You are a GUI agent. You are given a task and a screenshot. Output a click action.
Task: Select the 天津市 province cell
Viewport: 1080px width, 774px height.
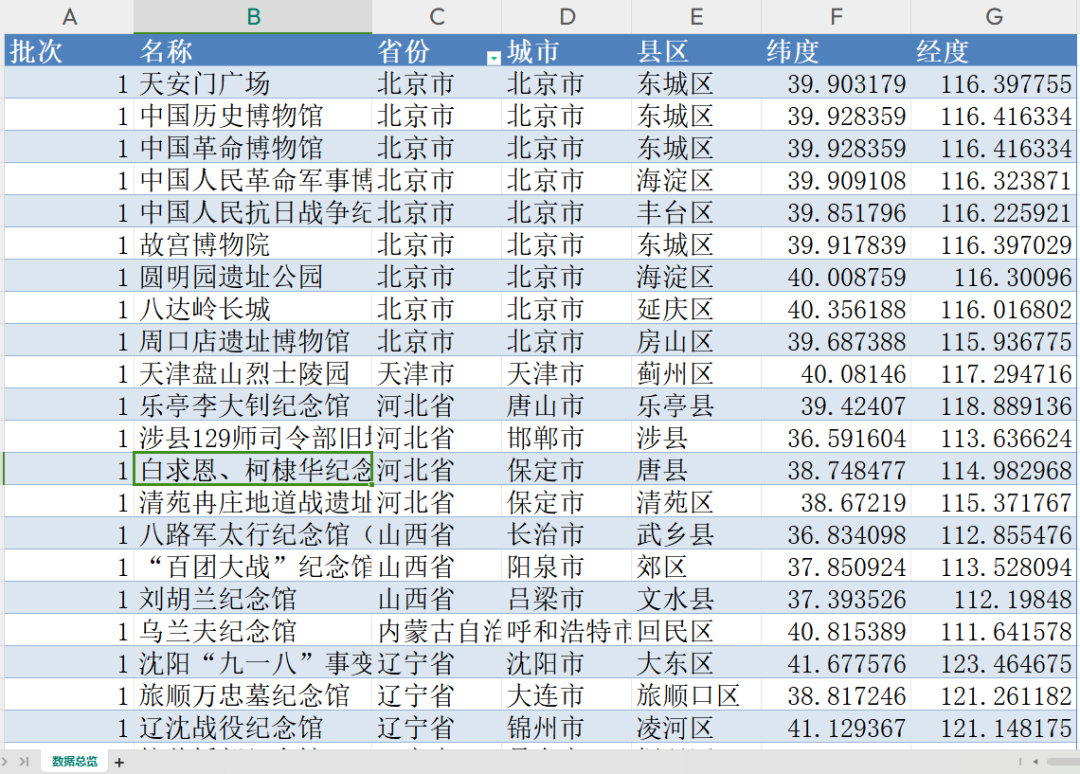(x=437, y=373)
